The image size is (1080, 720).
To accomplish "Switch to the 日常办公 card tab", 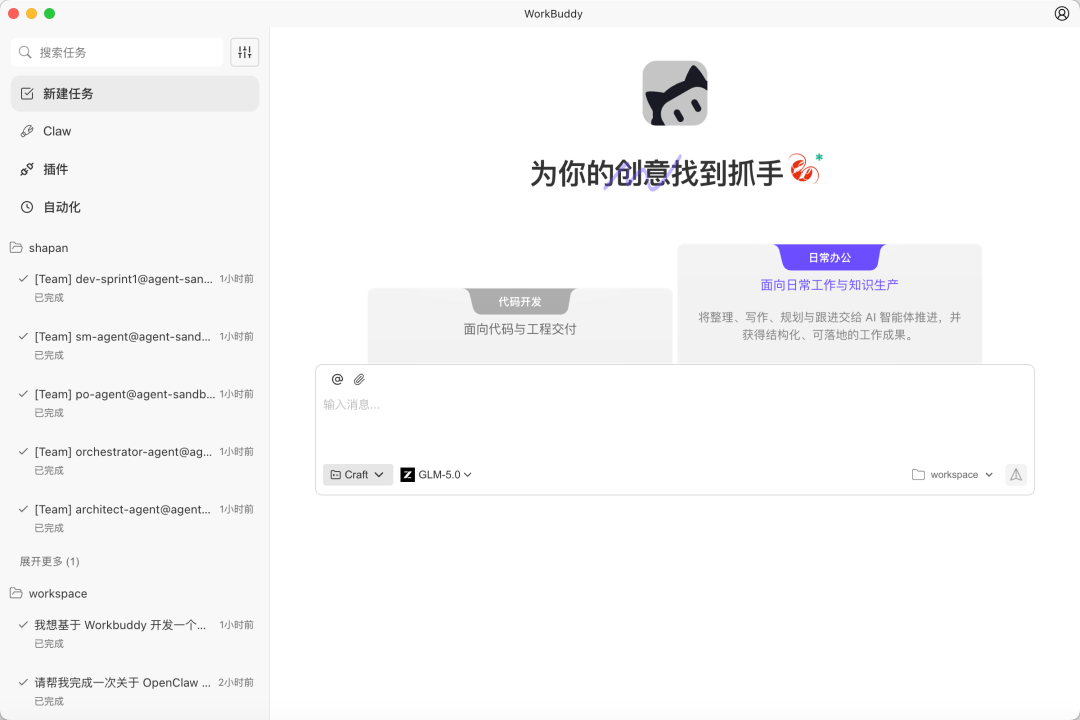I will [x=830, y=257].
